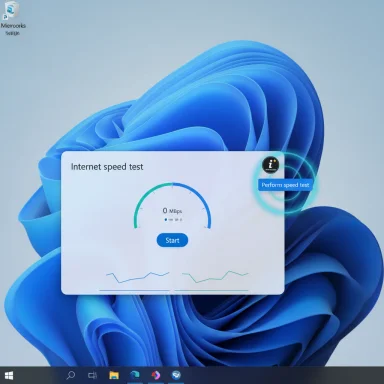Click the 0 Mbps speed readout

coord(172,211)
